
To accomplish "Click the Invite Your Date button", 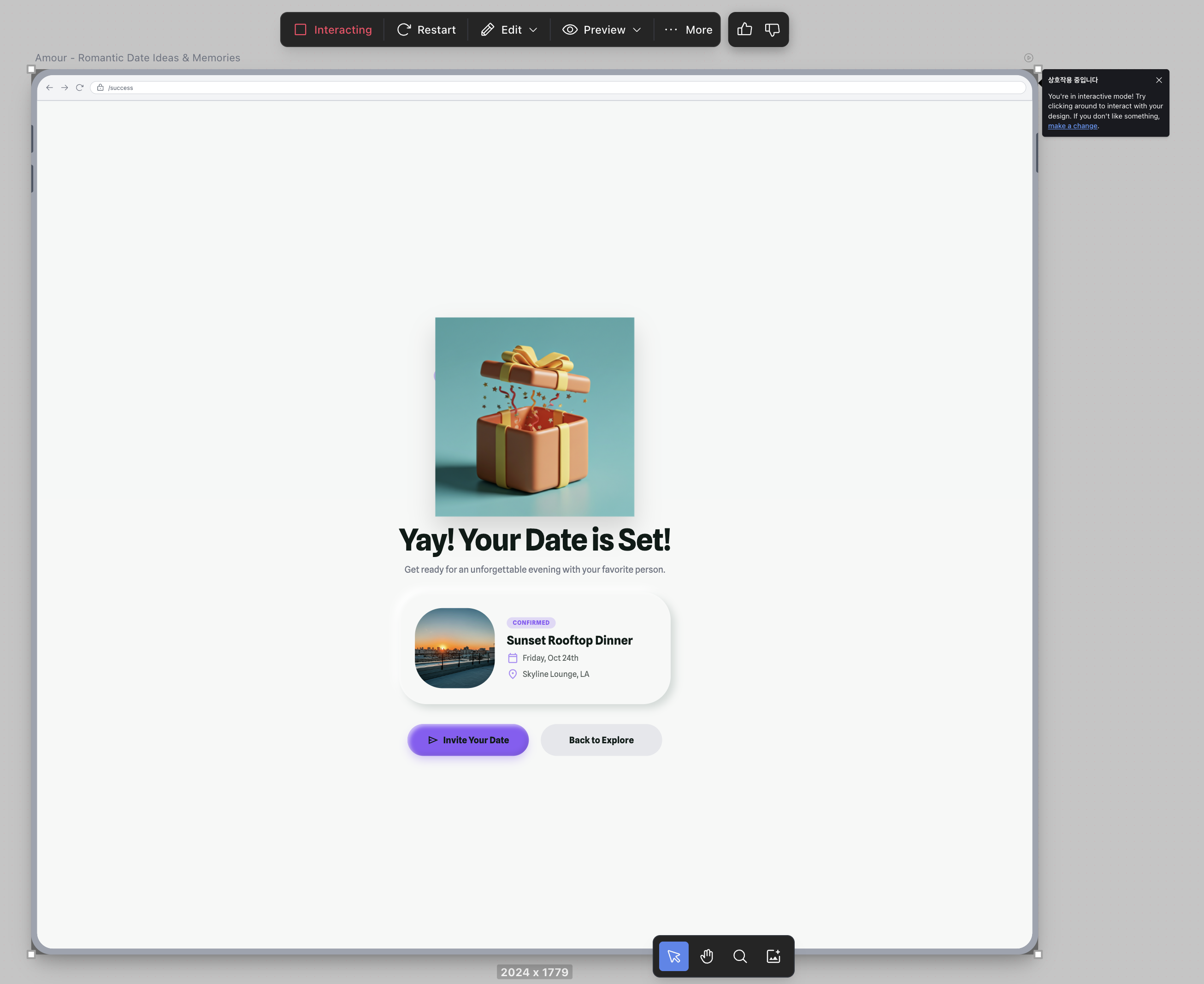I will click(468, 740).
